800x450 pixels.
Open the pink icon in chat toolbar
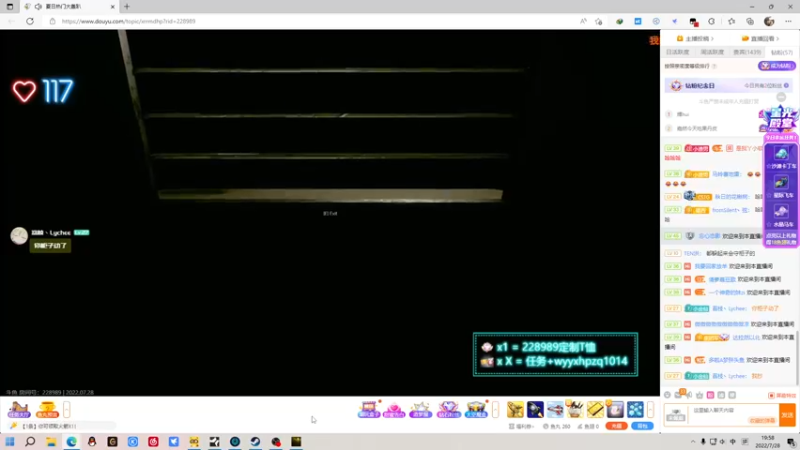pos(710,395)
